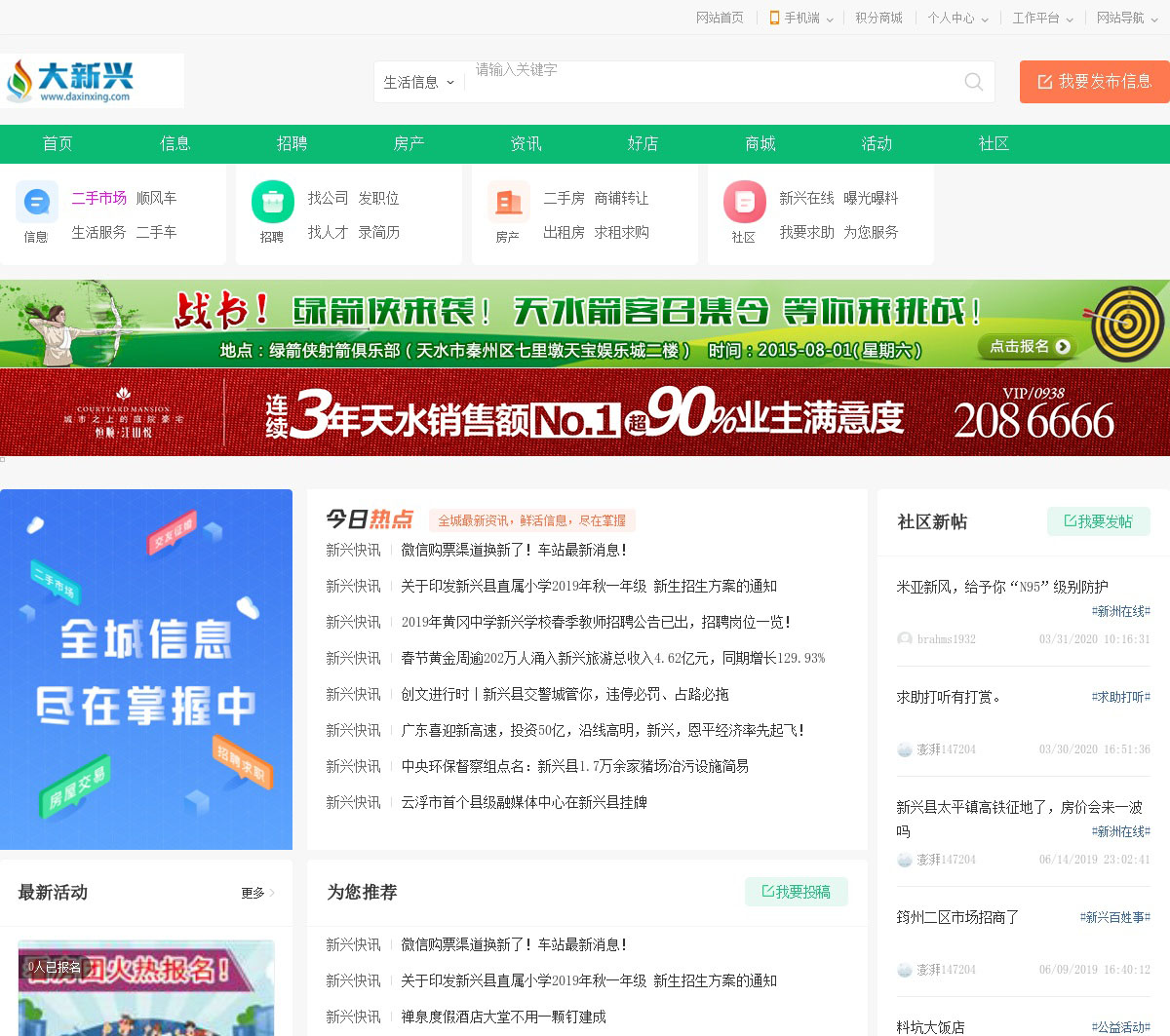Click the 曝光爆料 link
The height and width of the screenshot is (1036, 1170).
click(871, 198)
